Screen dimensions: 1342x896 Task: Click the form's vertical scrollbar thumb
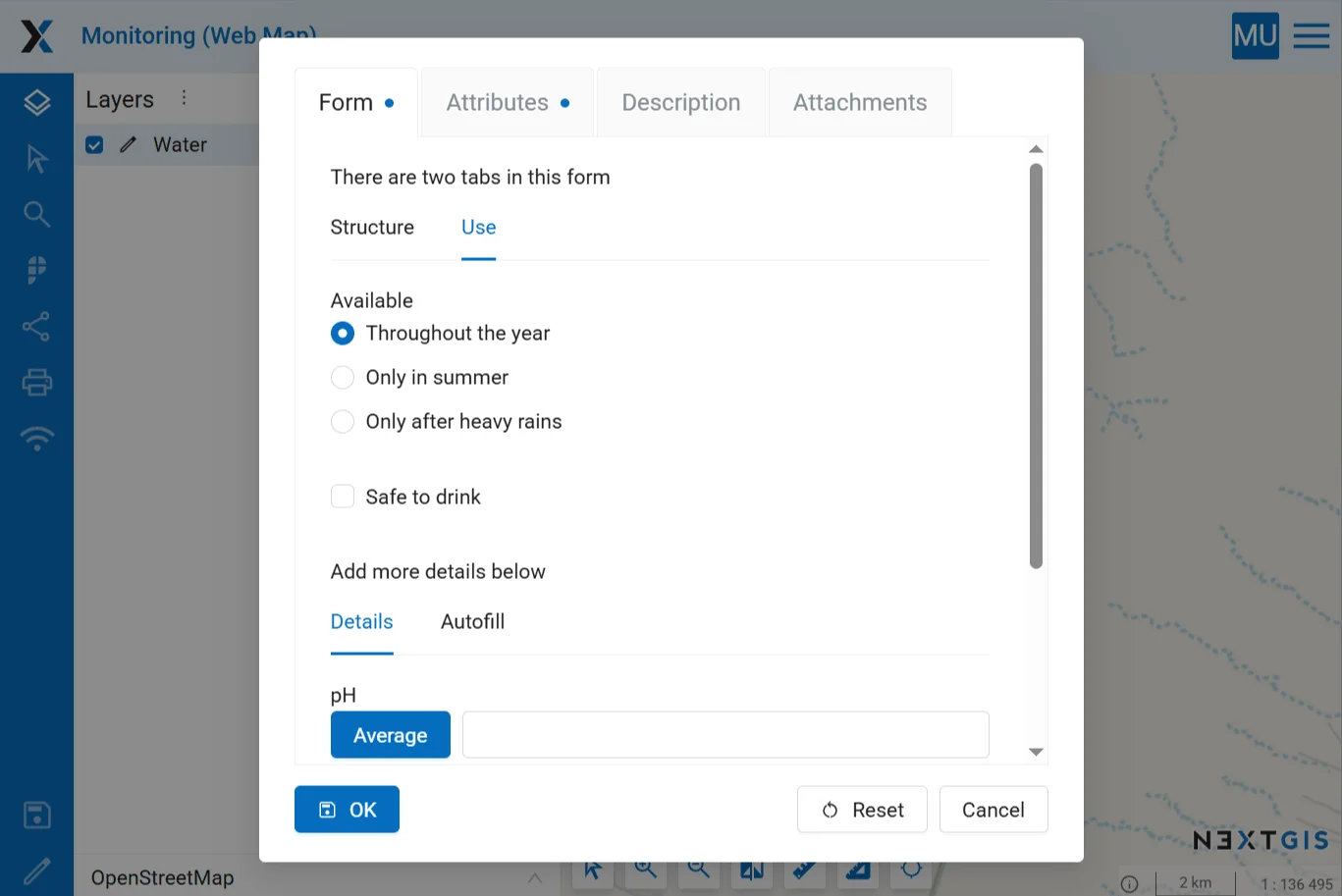click(1036, 366)
